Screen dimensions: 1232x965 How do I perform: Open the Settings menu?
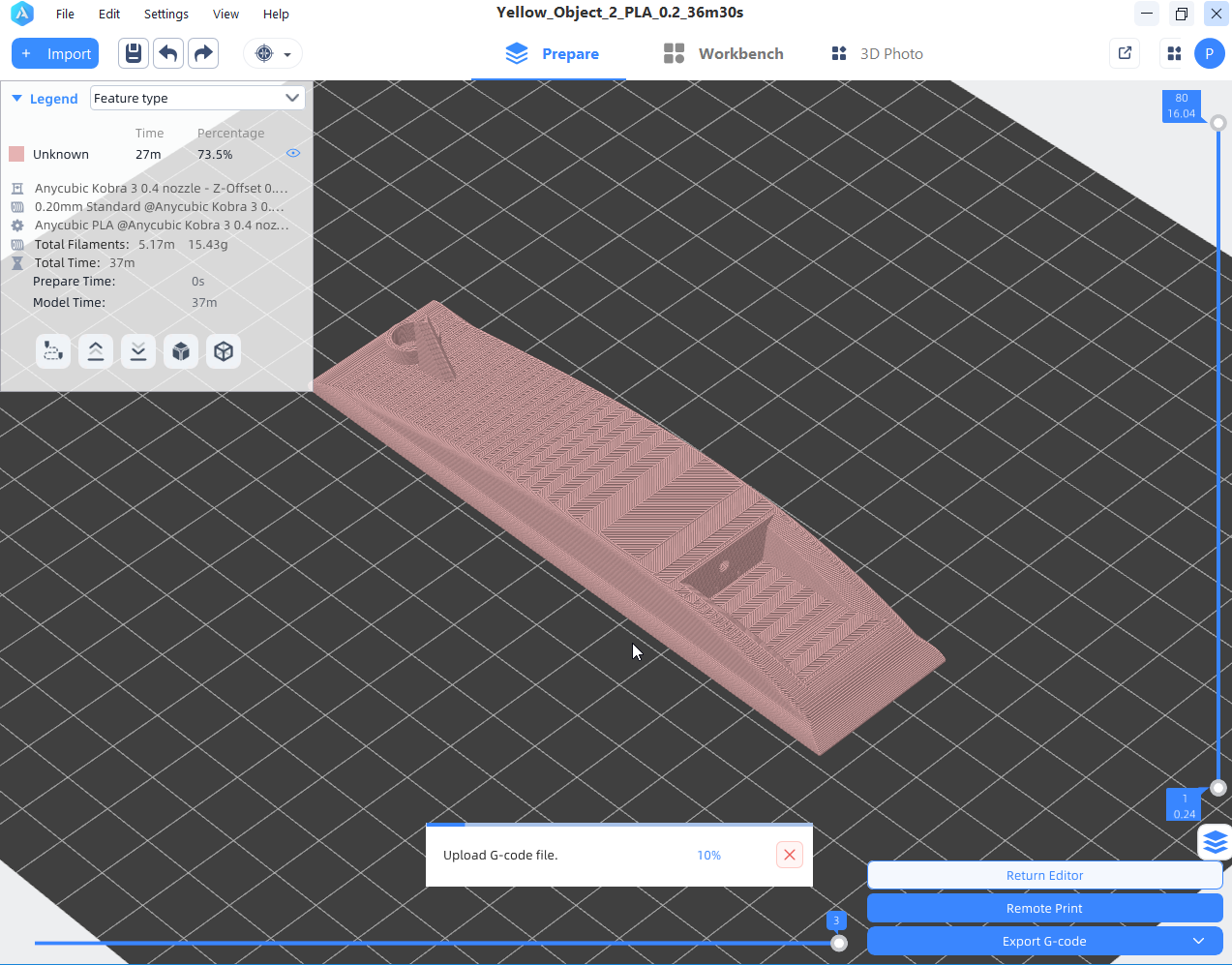tap(165, 14)
